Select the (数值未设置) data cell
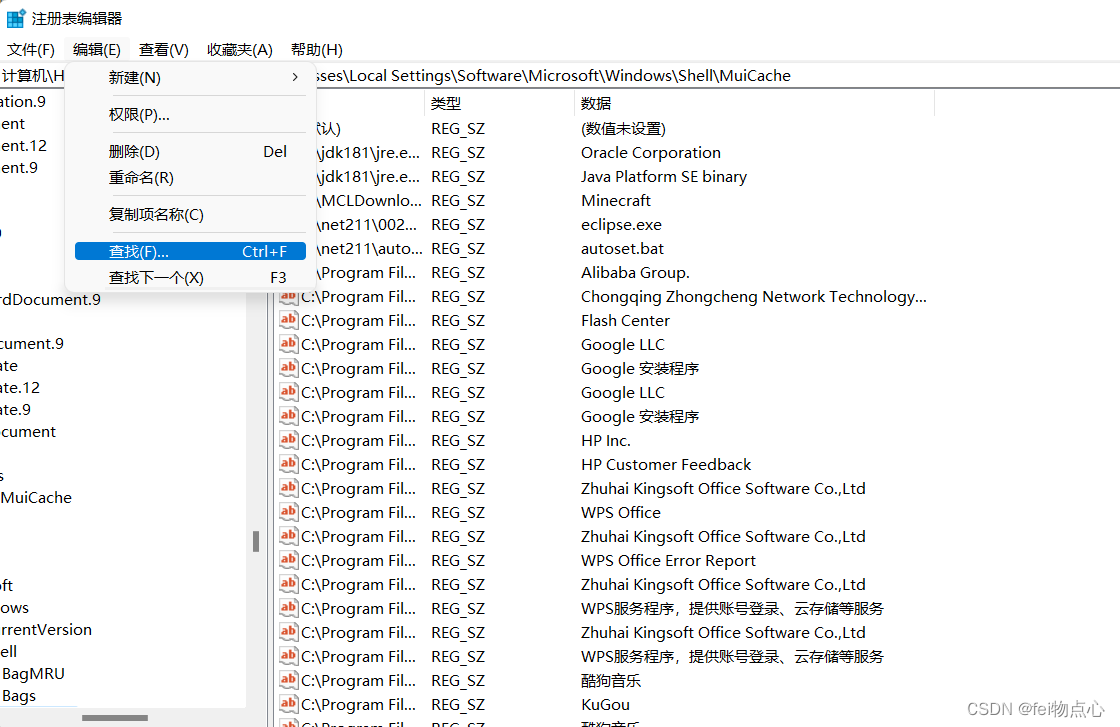Viewport: 1120px width, 727px height. tap(623, 129)
